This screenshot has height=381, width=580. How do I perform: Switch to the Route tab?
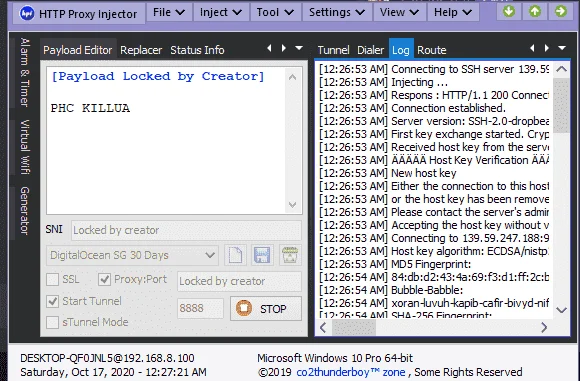(432, 50)
